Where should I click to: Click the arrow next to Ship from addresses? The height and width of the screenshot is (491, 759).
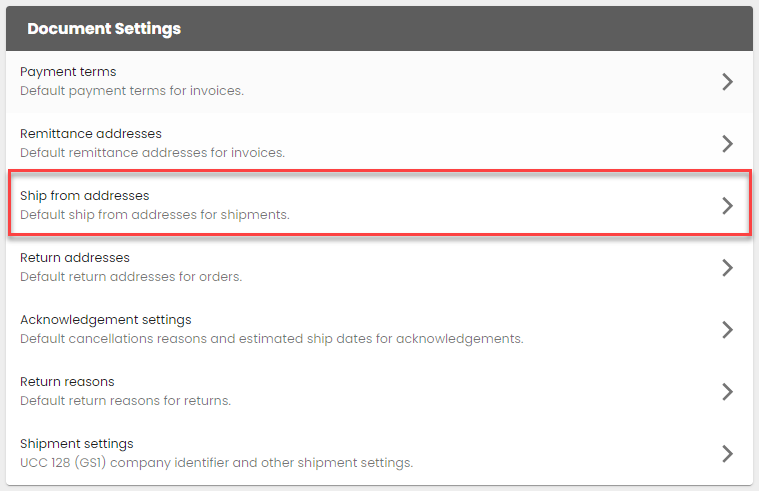pyautogui.click(x=728, y=206)
